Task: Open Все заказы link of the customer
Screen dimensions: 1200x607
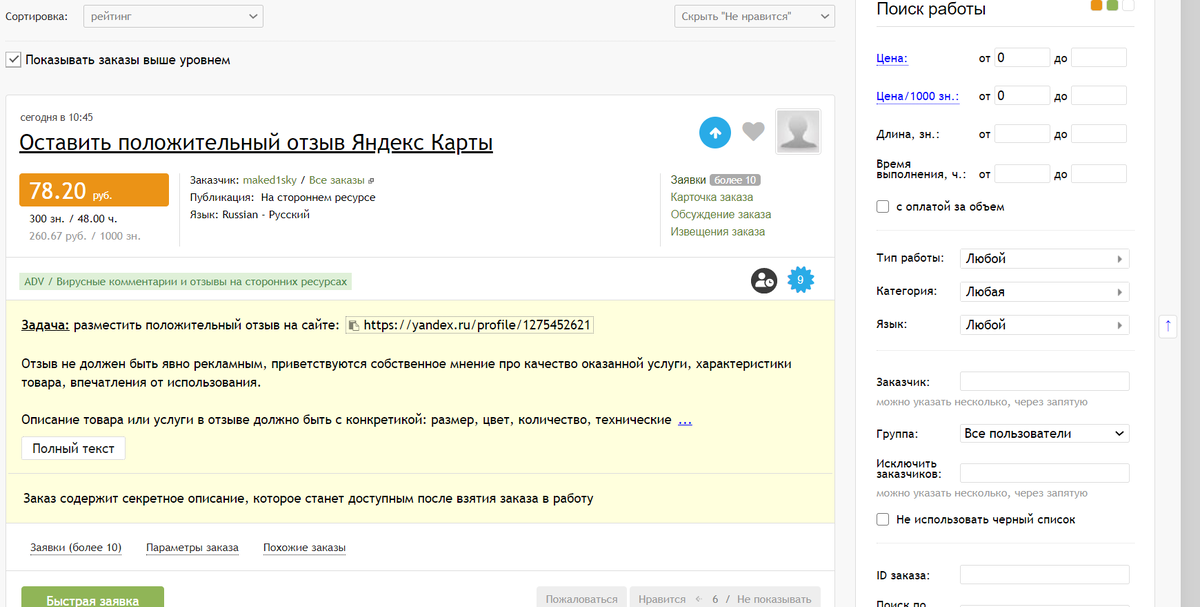Action: 337,181
